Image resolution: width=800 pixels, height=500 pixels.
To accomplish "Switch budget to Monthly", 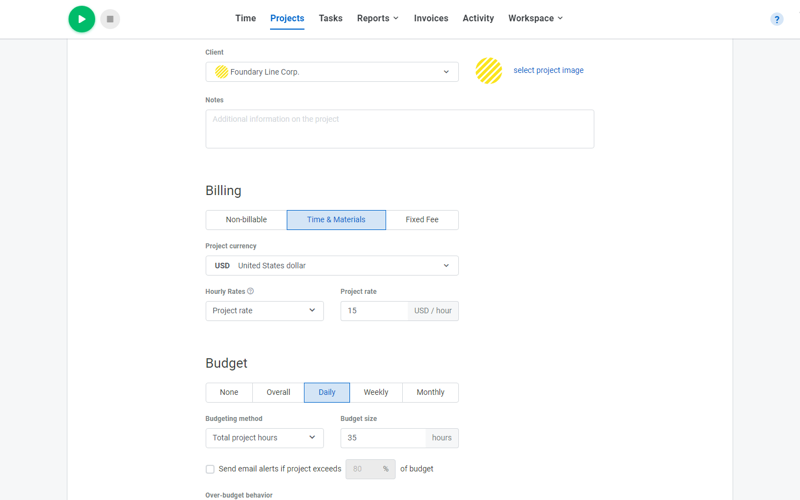I will click(x=430, y=392).
